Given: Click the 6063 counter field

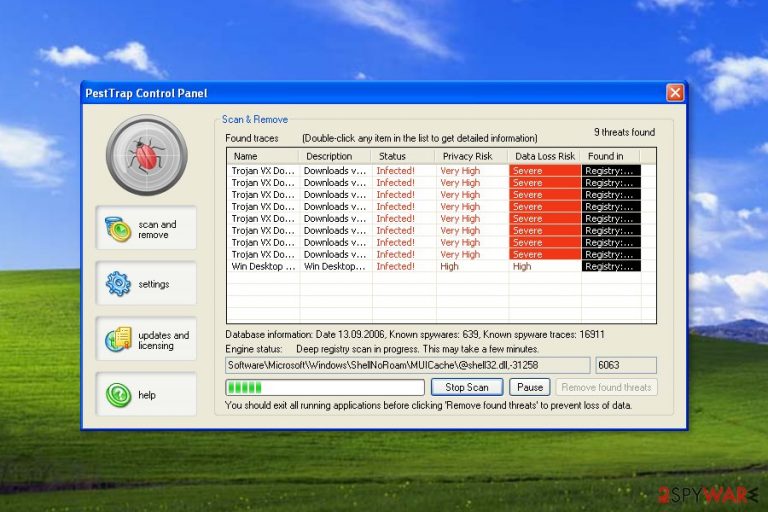Looking at the screenshot, I should click(626, 366).
